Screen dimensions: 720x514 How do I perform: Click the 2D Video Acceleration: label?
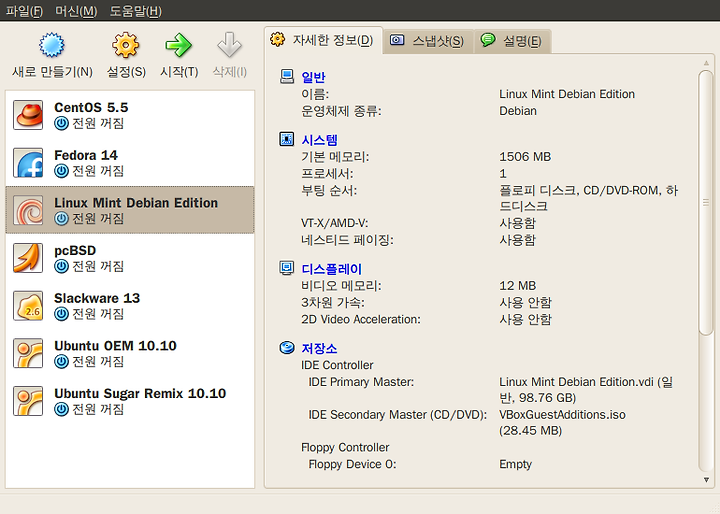pyautogui.click(x=361, y=320)
